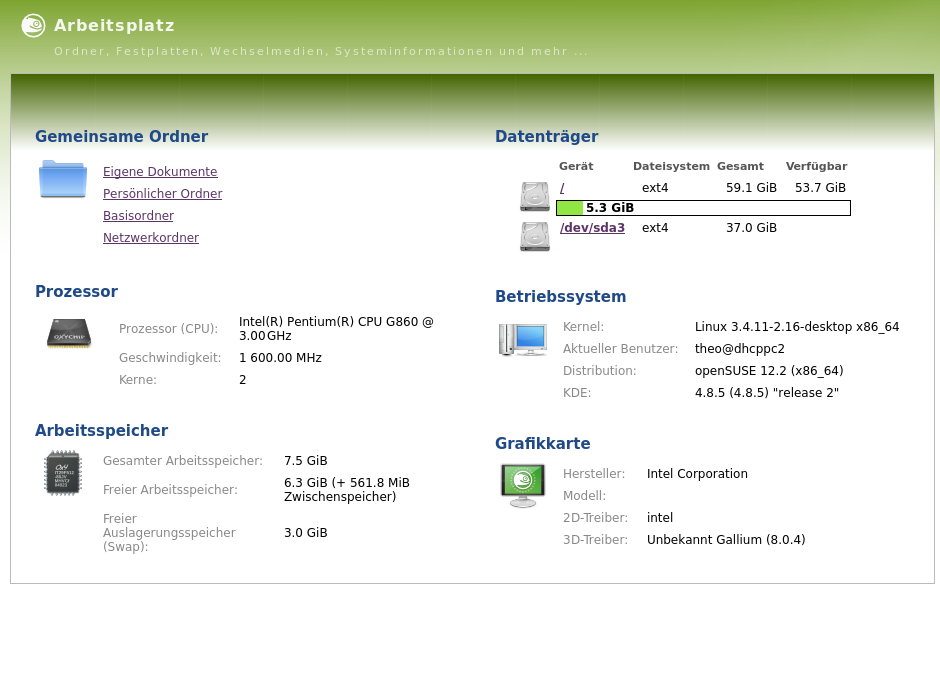Click the Arbeitsplatz page title
This screenshot has width=940, height=680.
(x=114, y=26)
